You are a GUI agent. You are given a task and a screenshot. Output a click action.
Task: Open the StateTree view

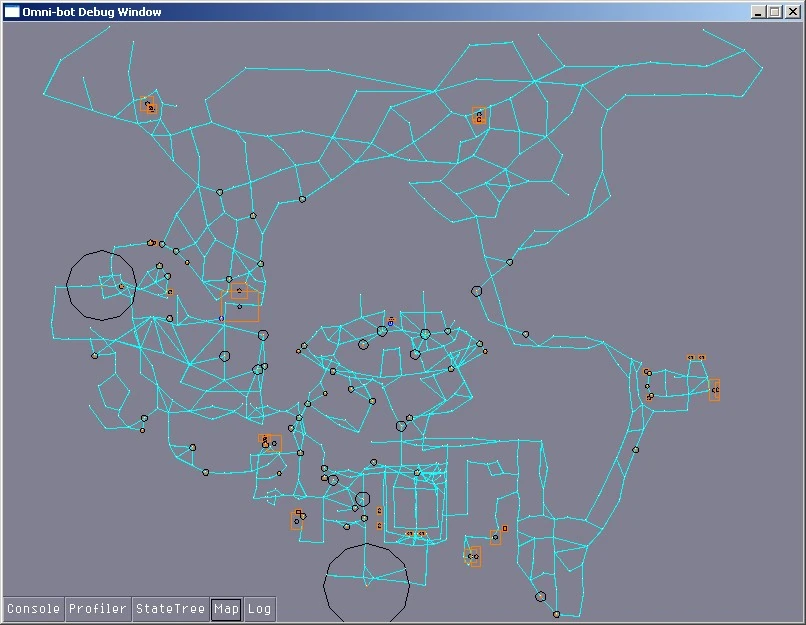(170, 608)
